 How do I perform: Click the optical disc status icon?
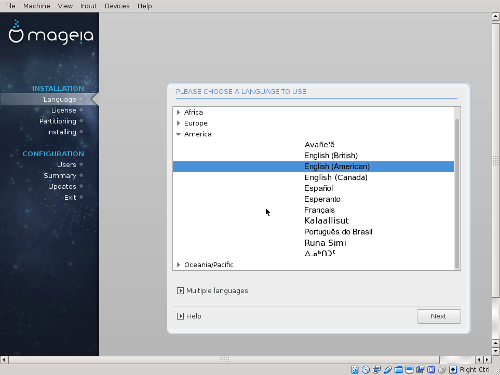366,370
